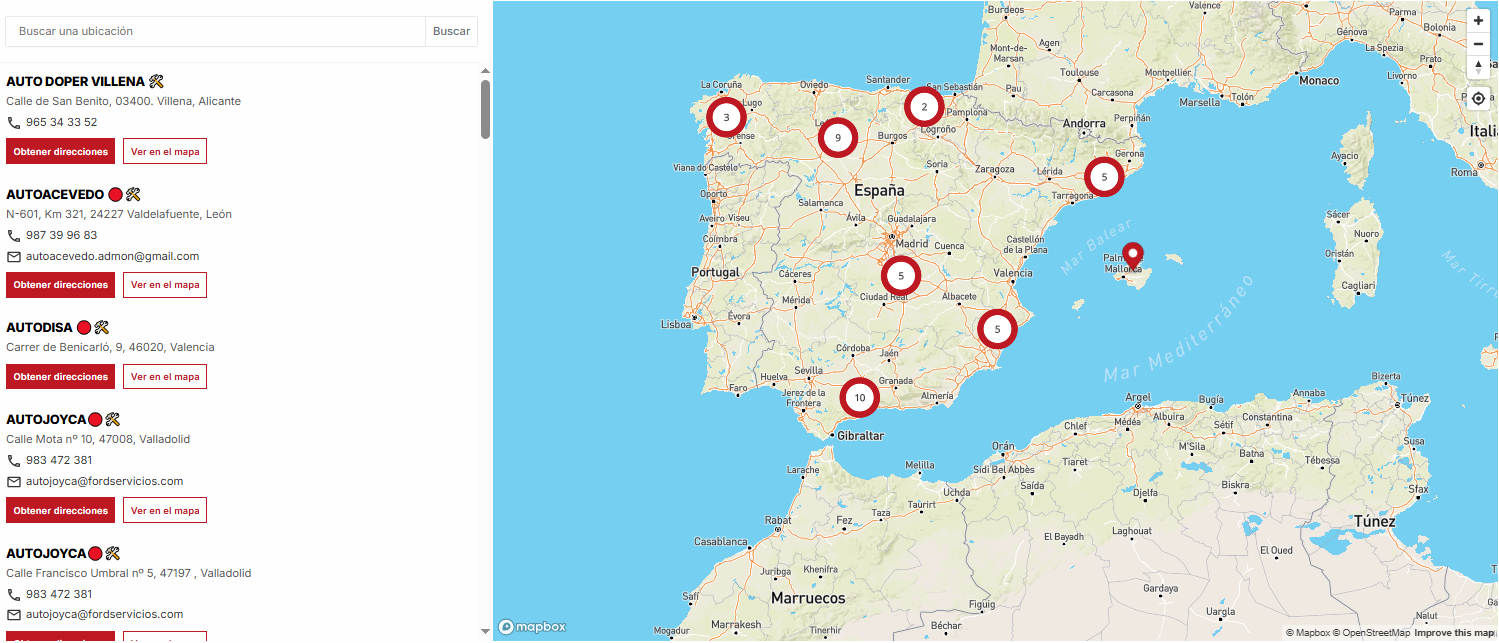Screen dimensions: 1499x643
Task: Get directions to AUTODISA in Valencia
Action: tap(61, 377)
